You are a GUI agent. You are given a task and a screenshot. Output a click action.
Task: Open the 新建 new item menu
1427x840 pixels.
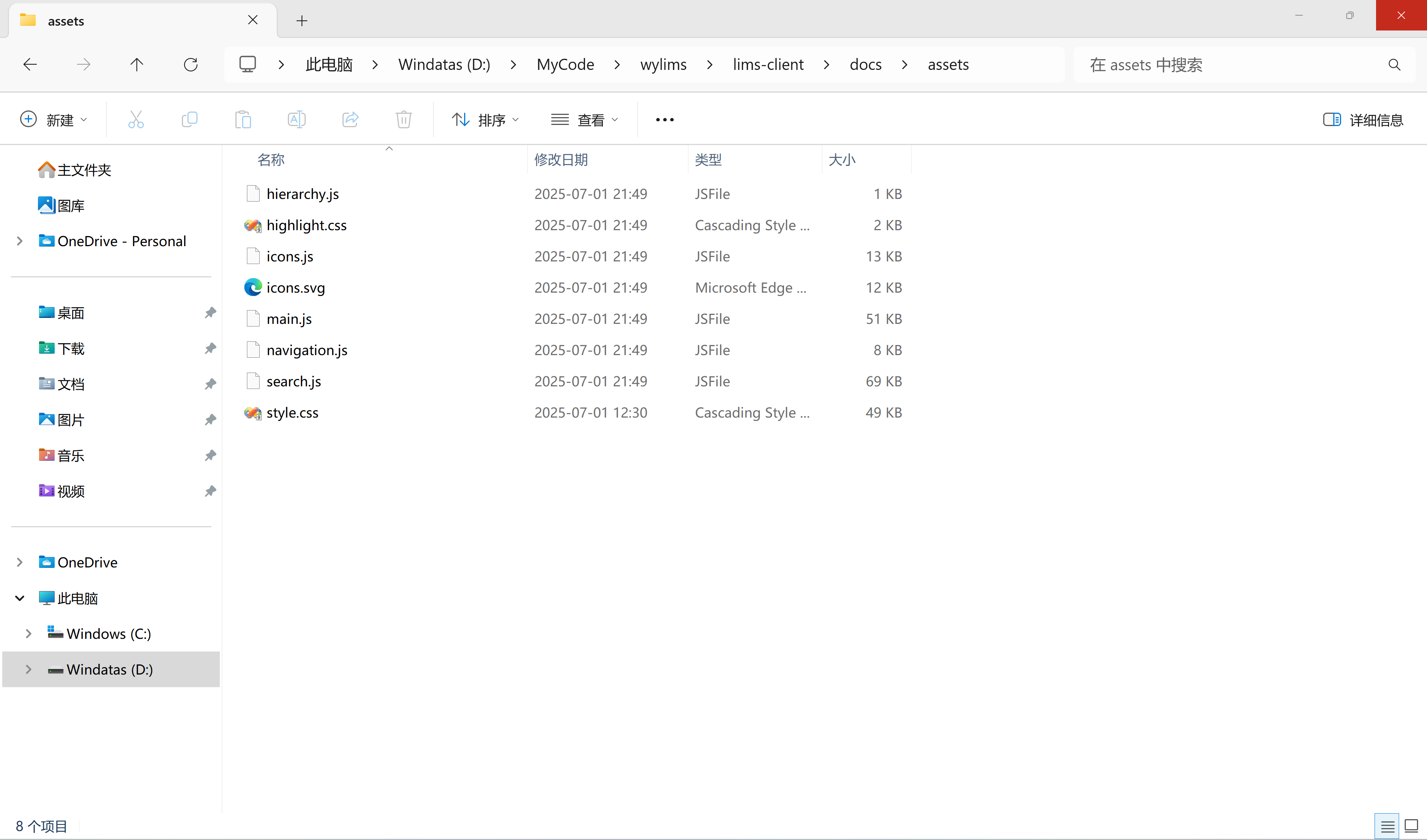54,119
